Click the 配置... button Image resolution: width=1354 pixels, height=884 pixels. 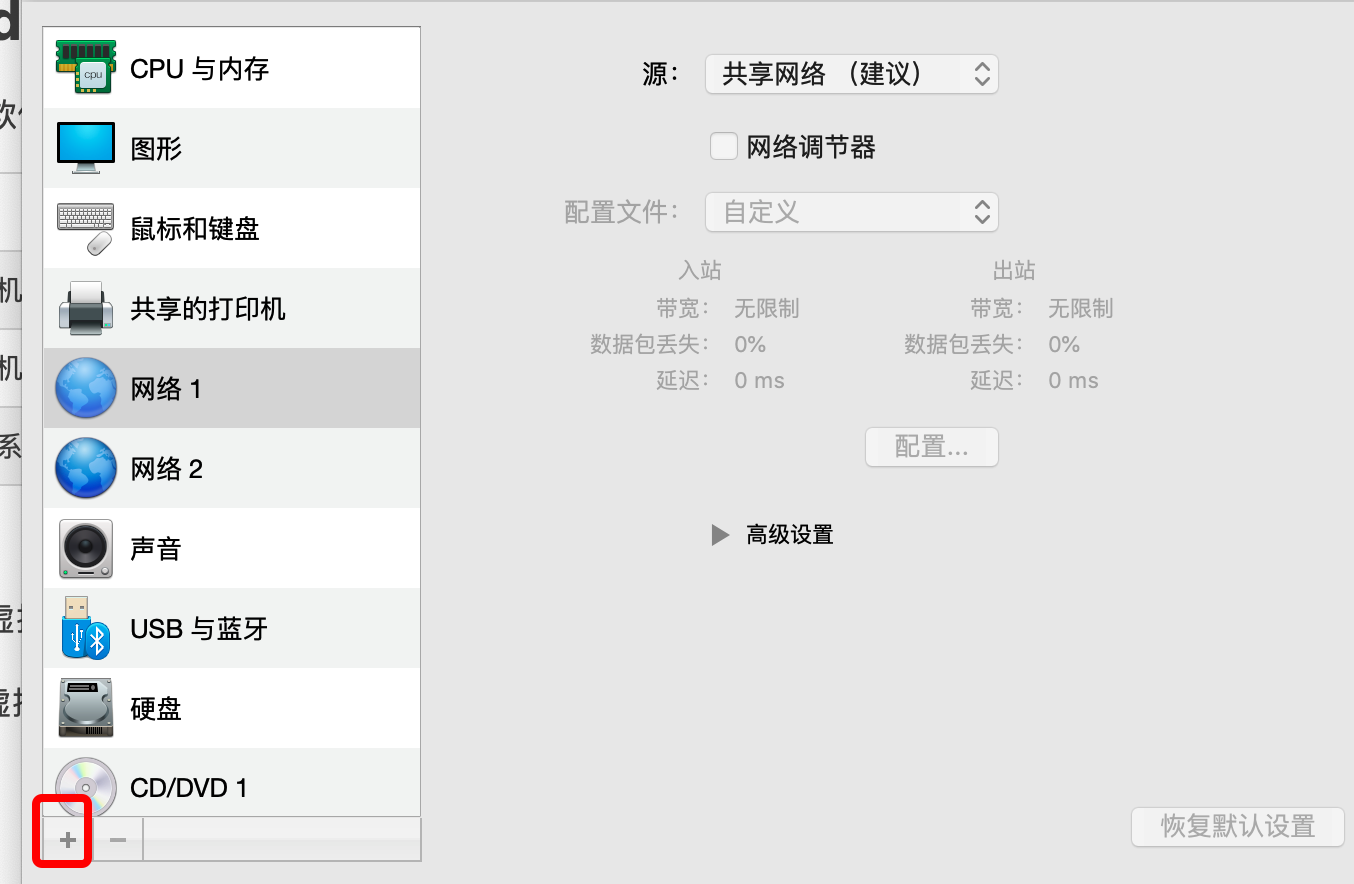pos(930,447)
